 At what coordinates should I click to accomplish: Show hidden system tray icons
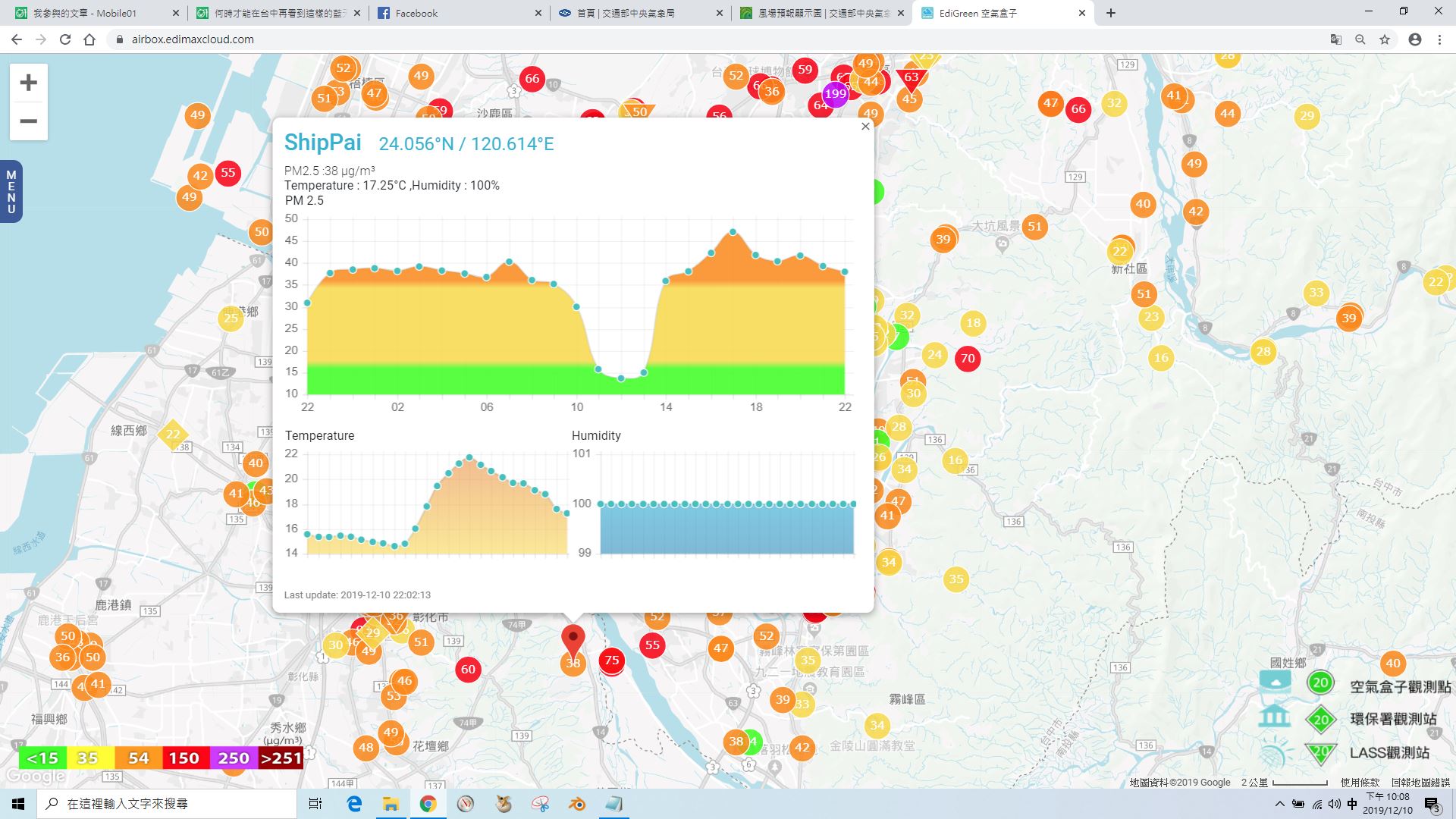click(1280, 804)
